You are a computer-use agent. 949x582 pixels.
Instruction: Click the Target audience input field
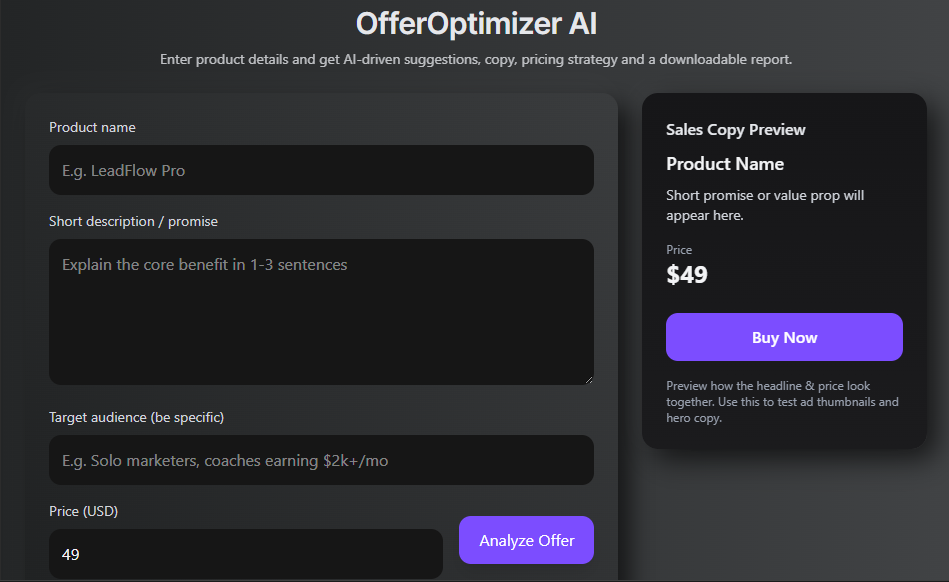pyautogui.click(x=320, y=461)
